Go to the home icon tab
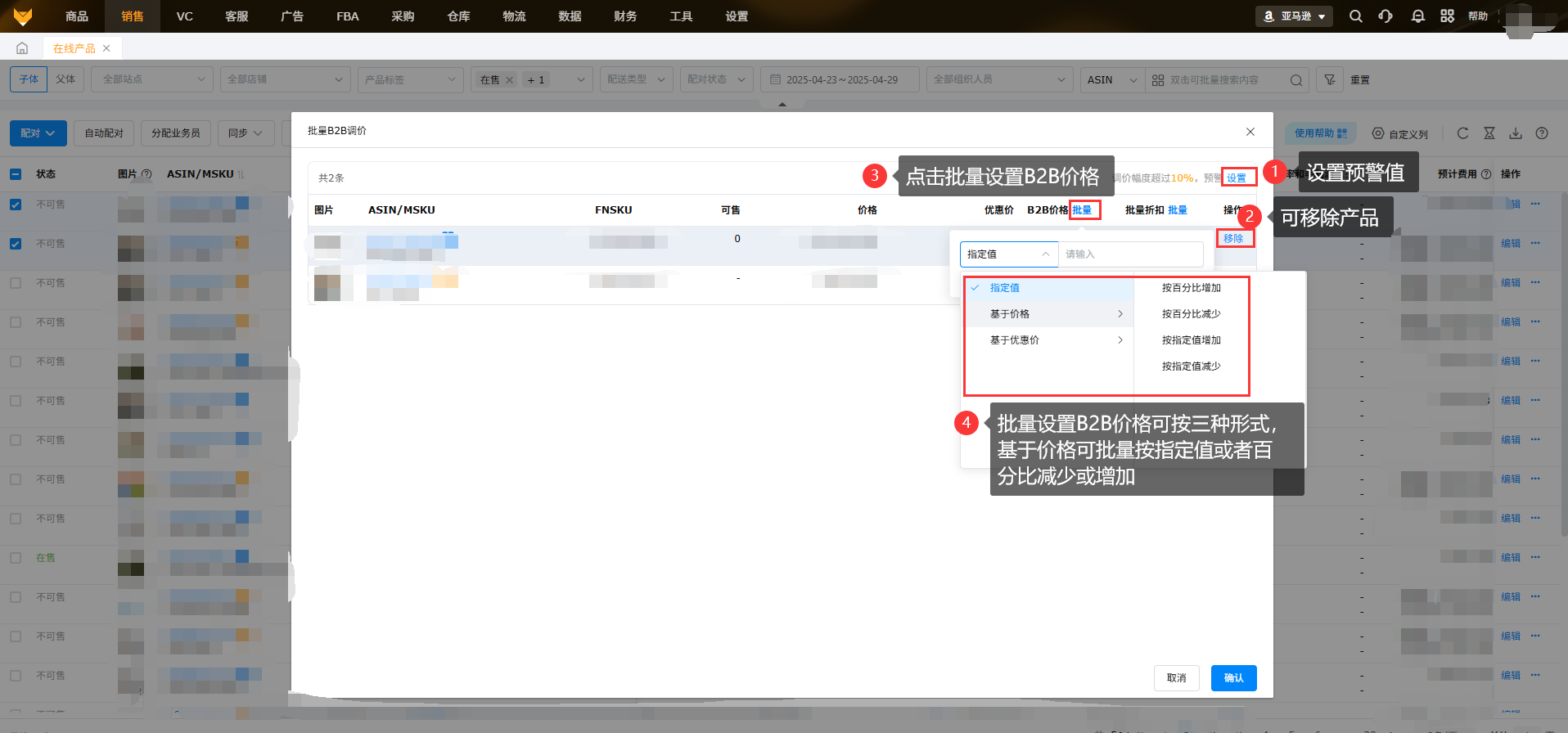This screenshot has width=1568, height=733. (22, 48)
